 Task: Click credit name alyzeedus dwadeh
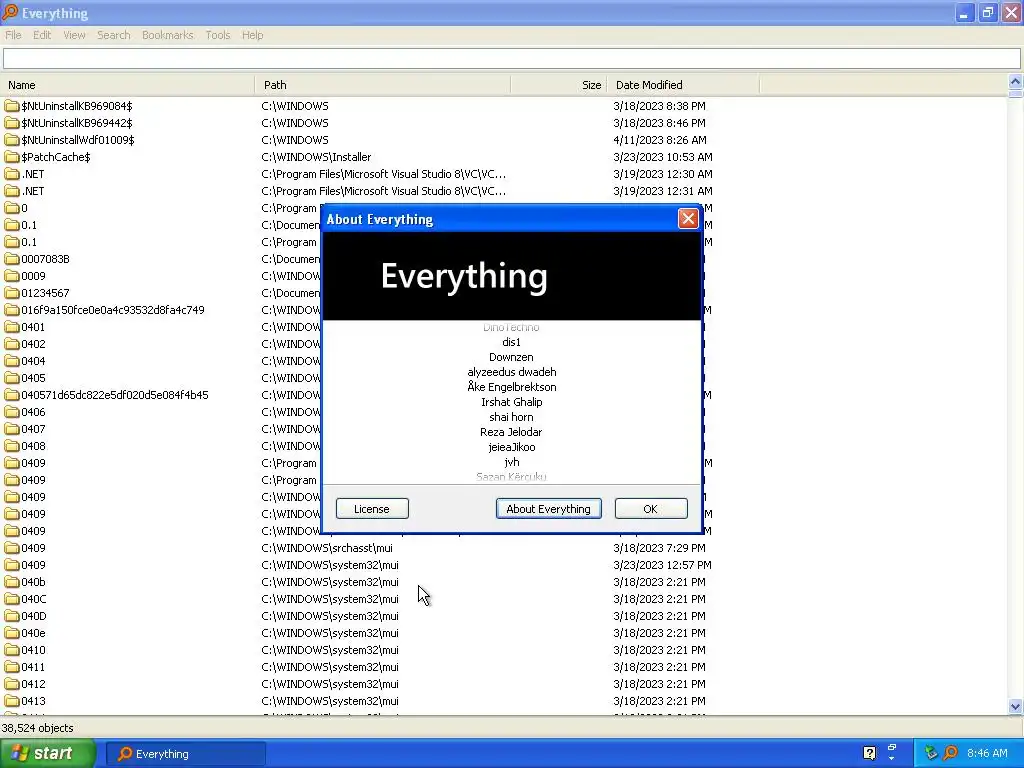(511, 372)
